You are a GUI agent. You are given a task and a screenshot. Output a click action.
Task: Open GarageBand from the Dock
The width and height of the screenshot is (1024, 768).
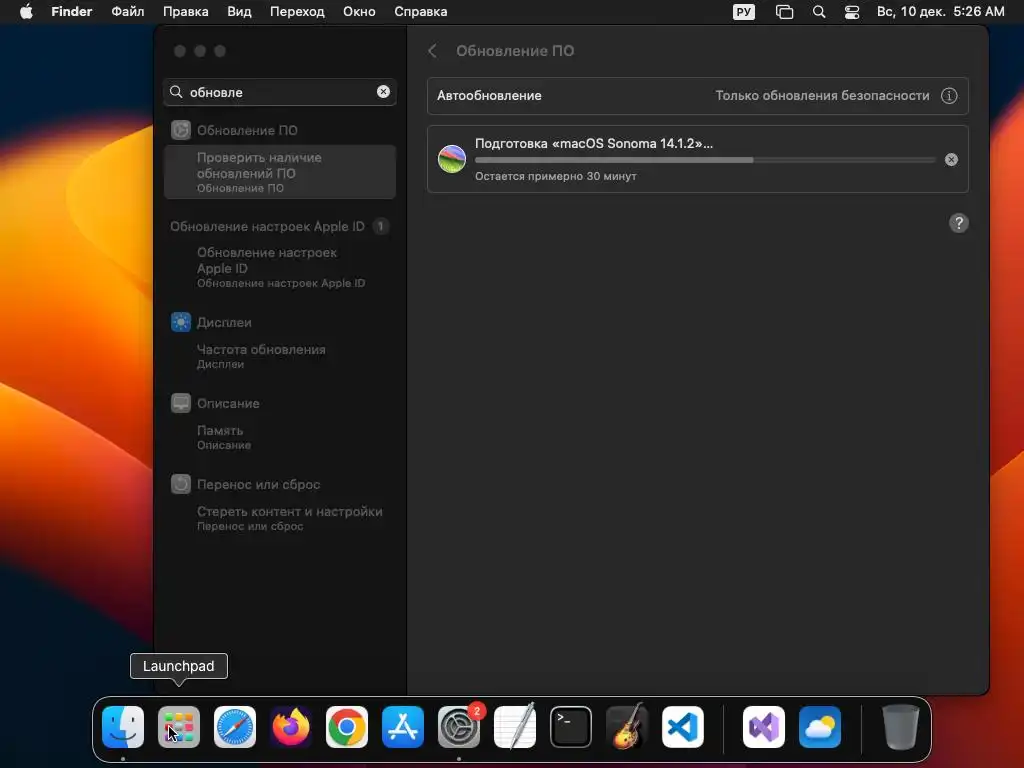[x=627, y=727]
